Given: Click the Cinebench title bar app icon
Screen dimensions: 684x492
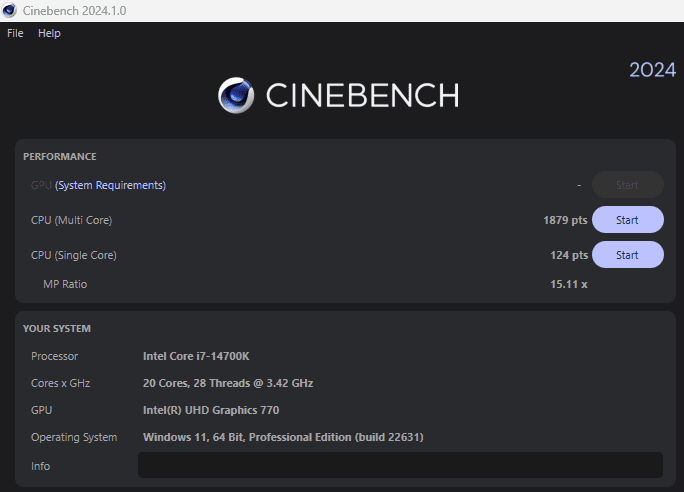Looking at the screenshot, I should click(9, 10).
